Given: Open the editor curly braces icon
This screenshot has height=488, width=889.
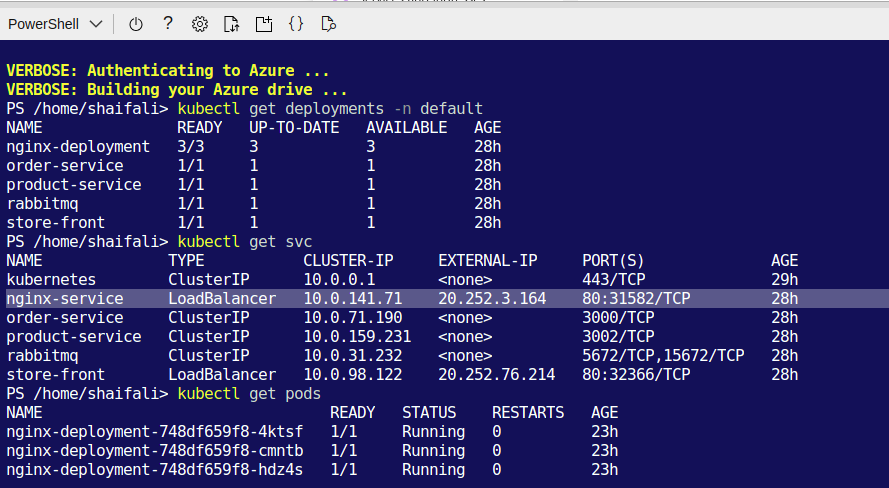Looking at the screenshot, I should (x=295, y=23).
